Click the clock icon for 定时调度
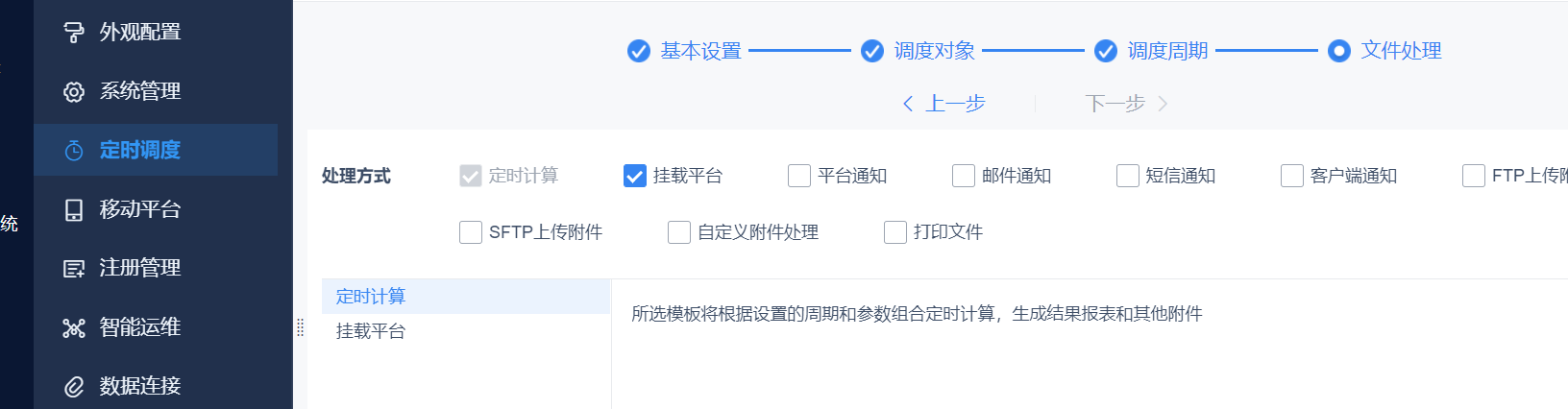This screenshot has height=409, width=1568. (x=74, y=151)
